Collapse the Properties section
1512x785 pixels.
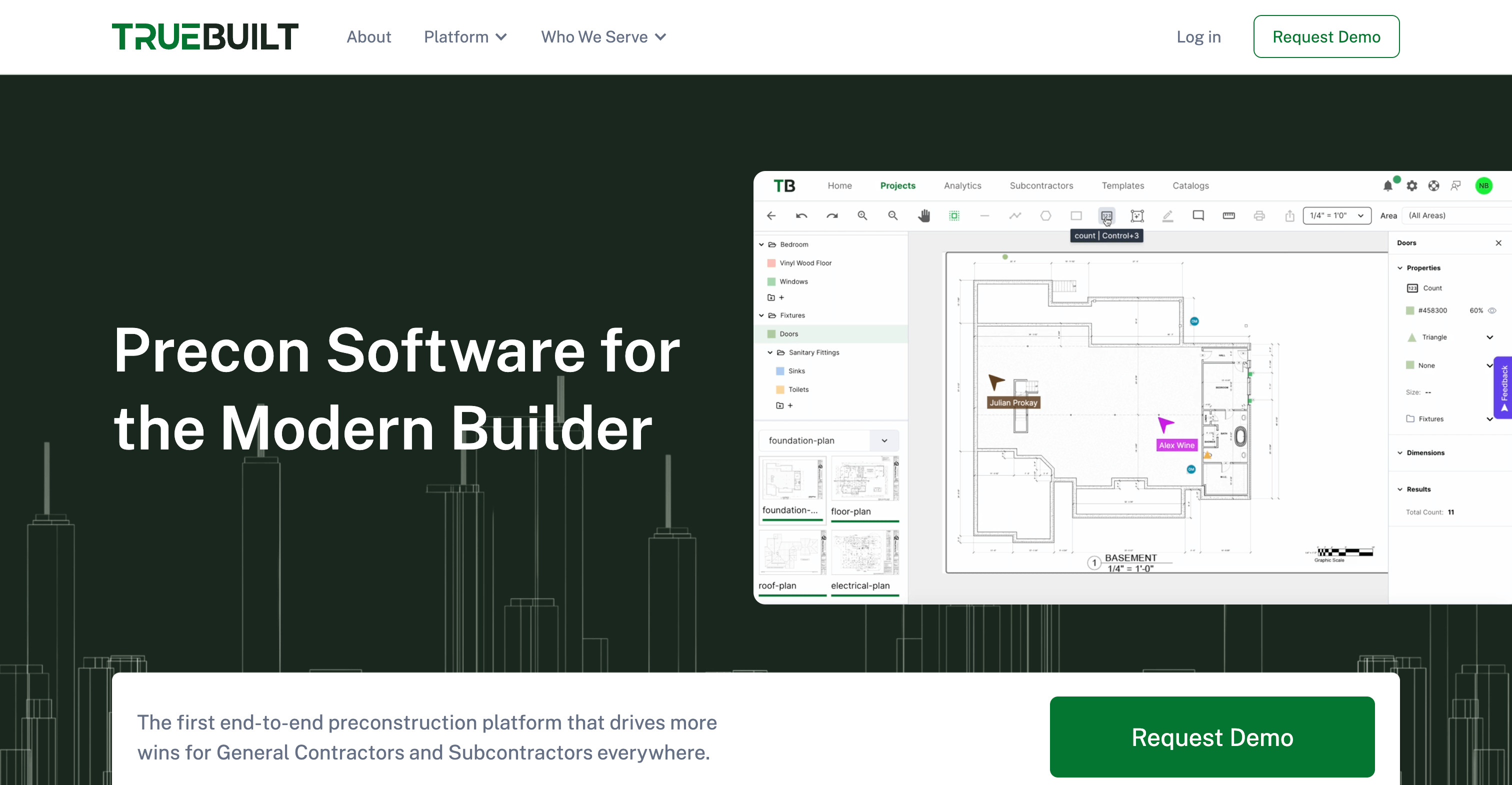point(1399,267)
